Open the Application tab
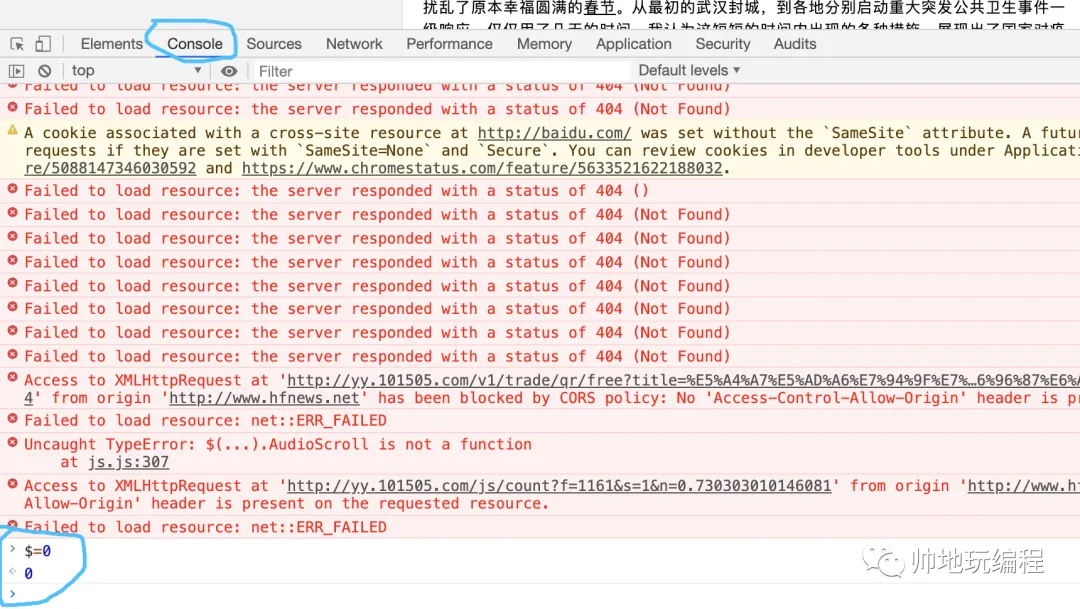 coord(634,43)
